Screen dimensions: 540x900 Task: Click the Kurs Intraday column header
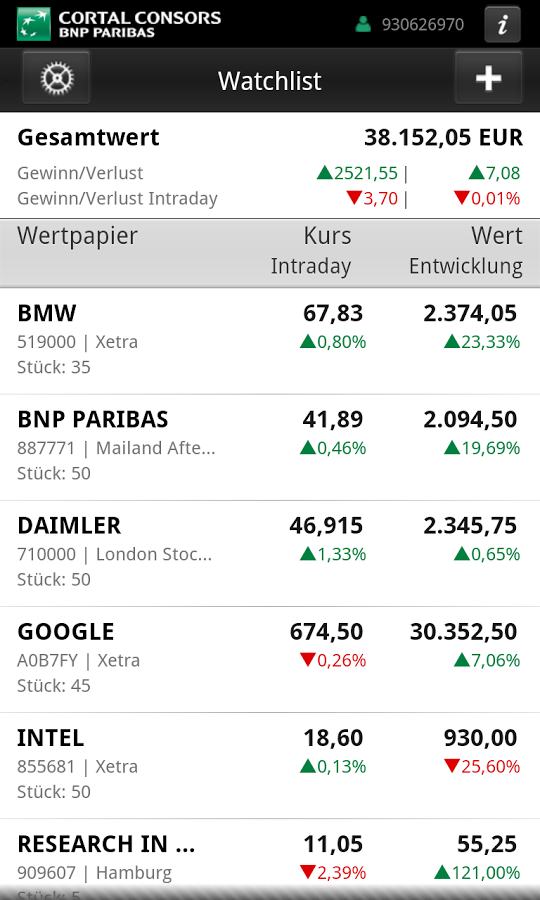tap(311, 251)
